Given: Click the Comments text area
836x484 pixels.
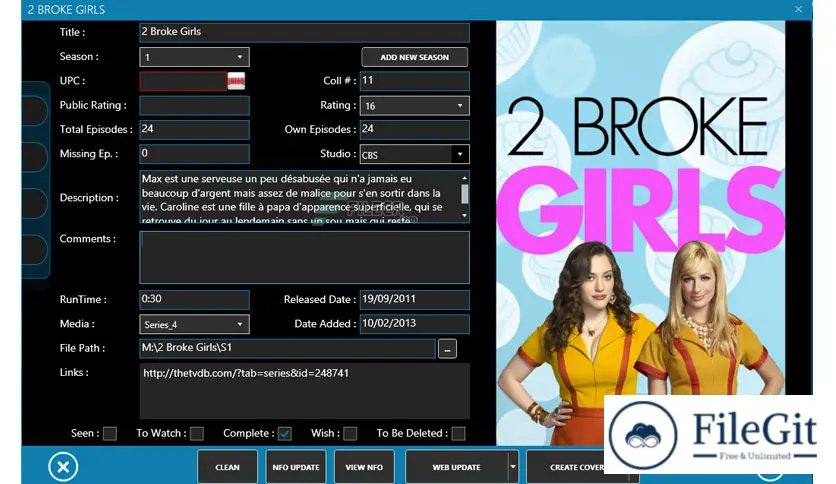Looking at the screenshot, I should tap(304, 257).
